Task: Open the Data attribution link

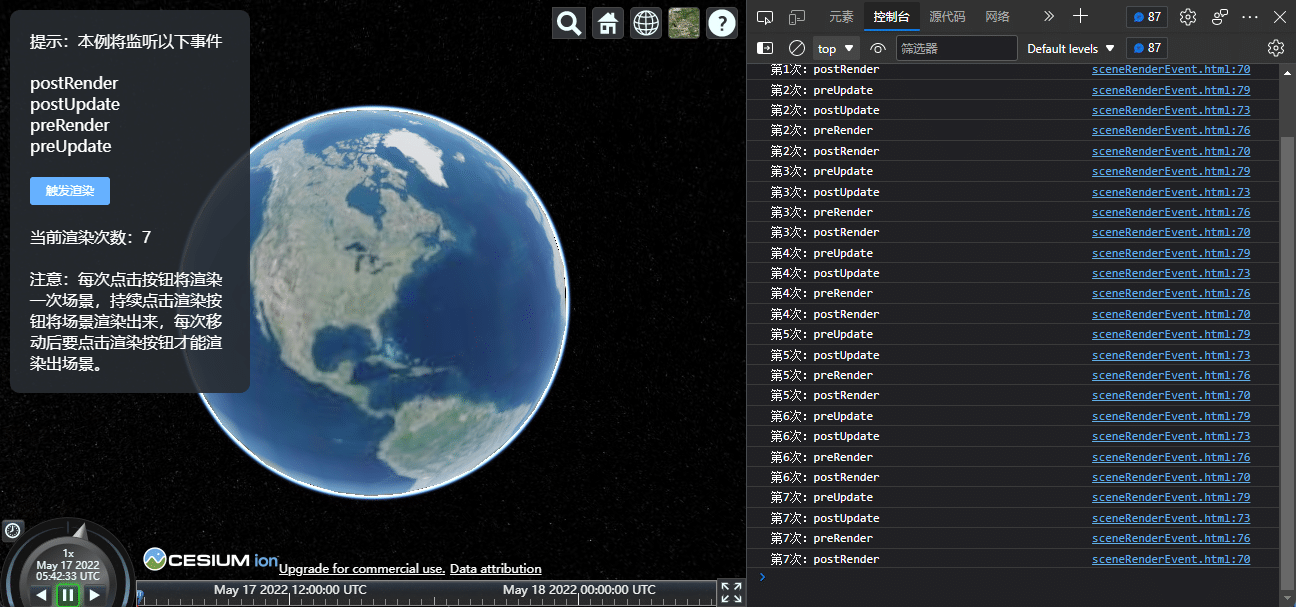Action: coord(496,569)
